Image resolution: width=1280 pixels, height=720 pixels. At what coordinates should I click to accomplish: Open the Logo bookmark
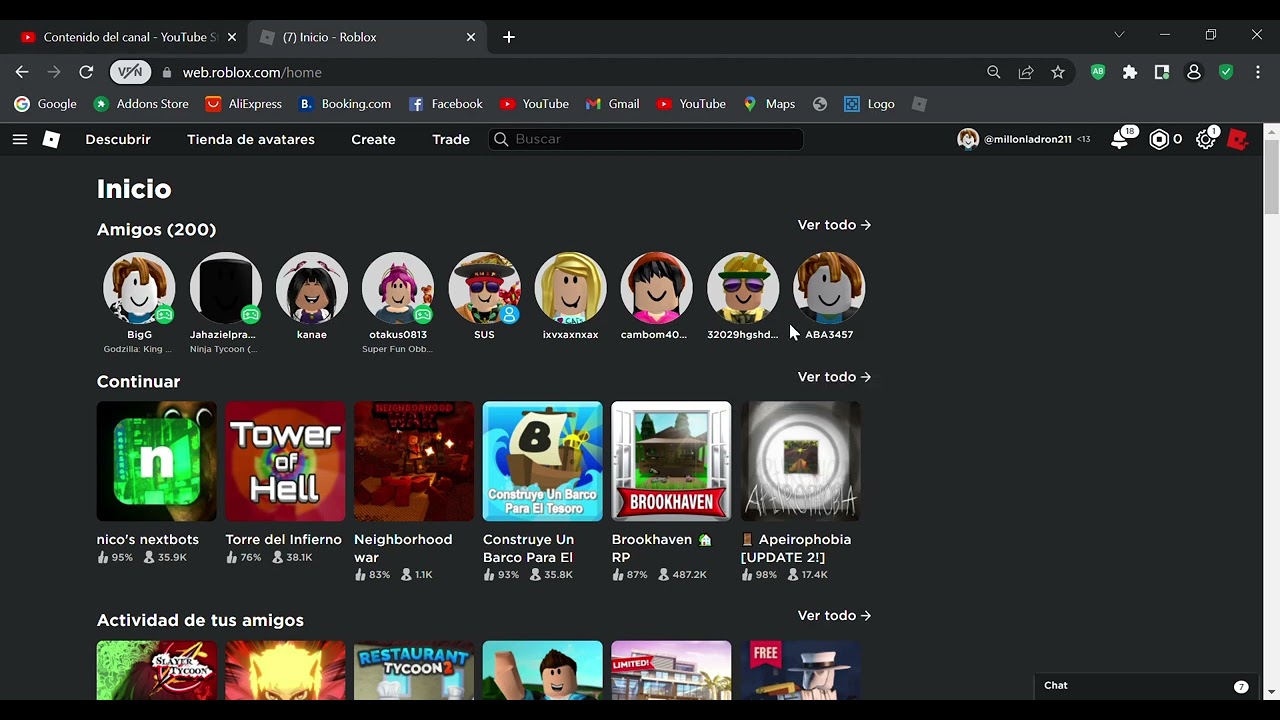click(x=869, y=104)
